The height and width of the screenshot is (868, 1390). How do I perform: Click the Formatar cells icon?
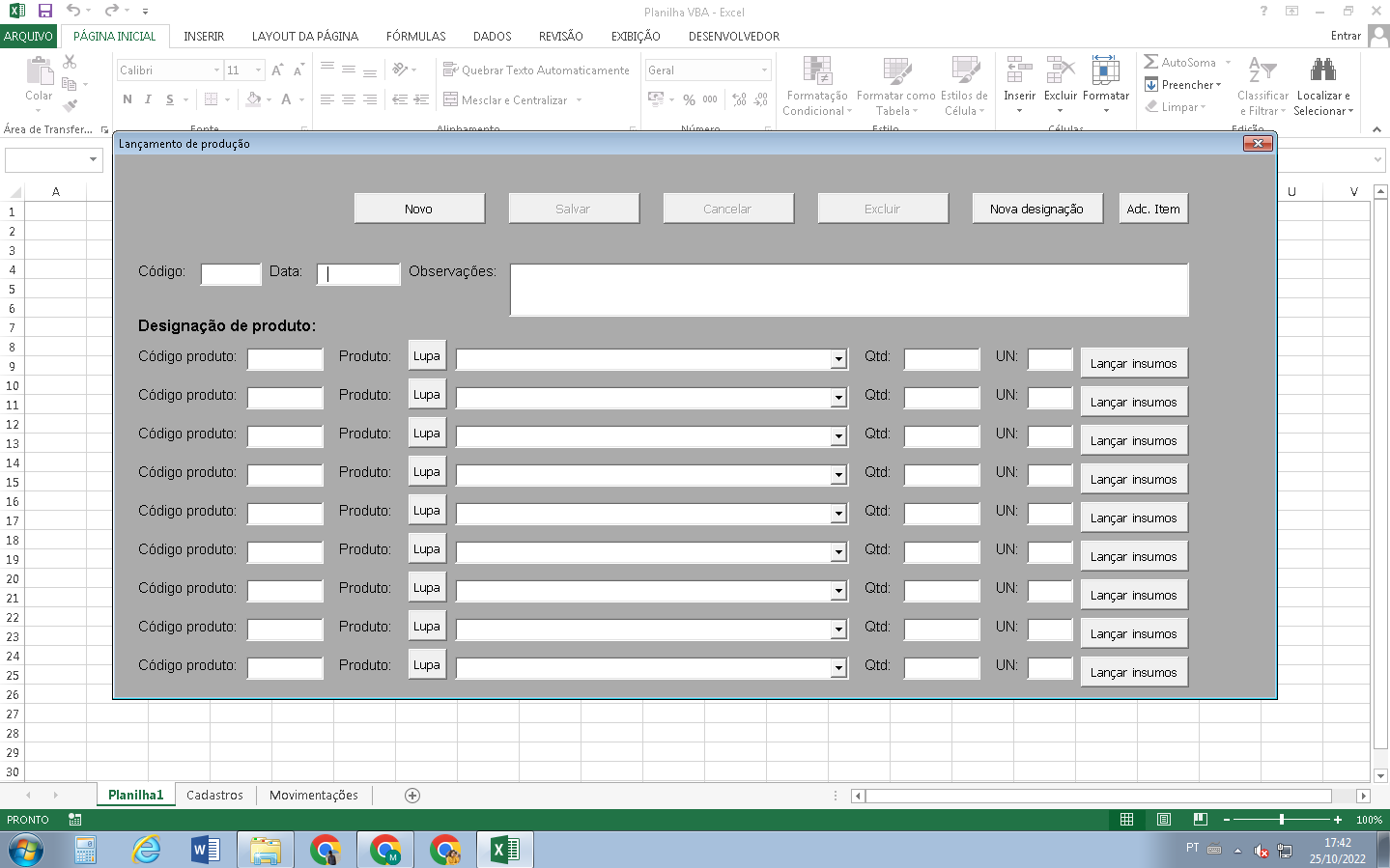pos(1106,70)
